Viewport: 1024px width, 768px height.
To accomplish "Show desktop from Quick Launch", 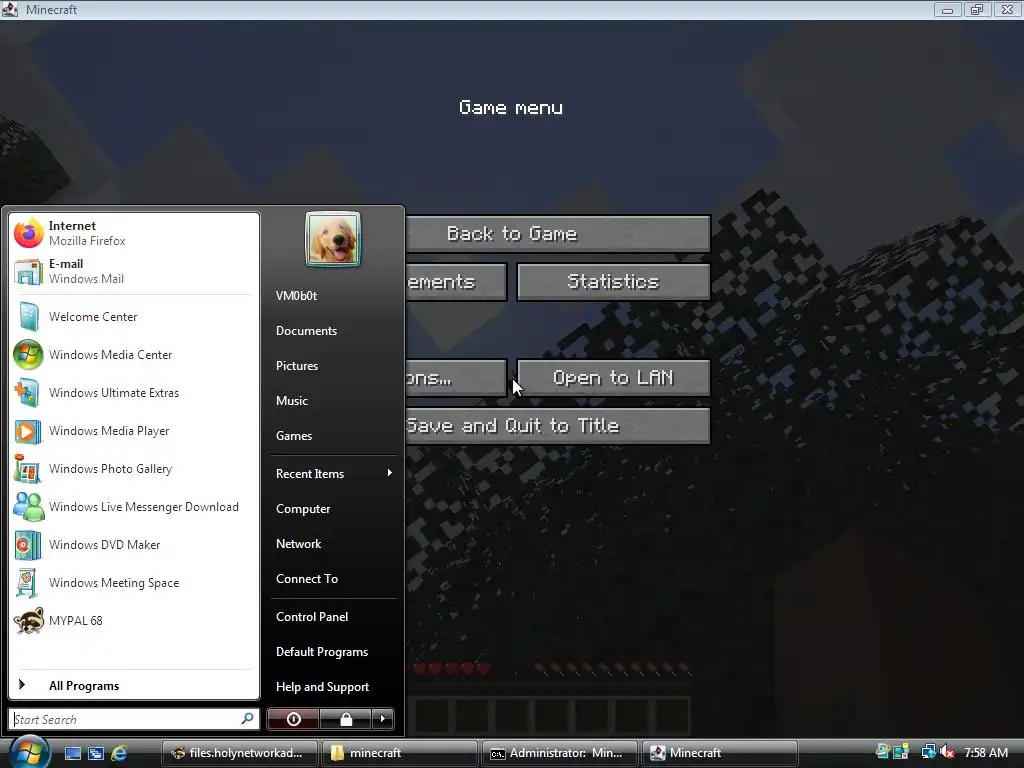I will 73,753.
